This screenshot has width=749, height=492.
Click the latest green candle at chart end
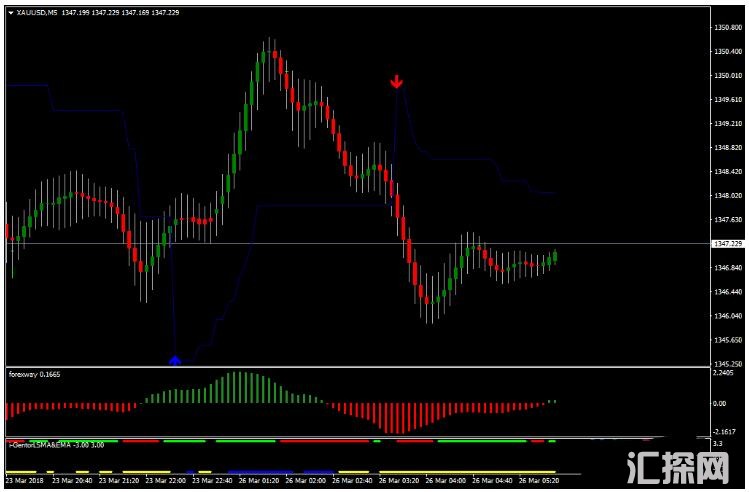pos(555,257)
